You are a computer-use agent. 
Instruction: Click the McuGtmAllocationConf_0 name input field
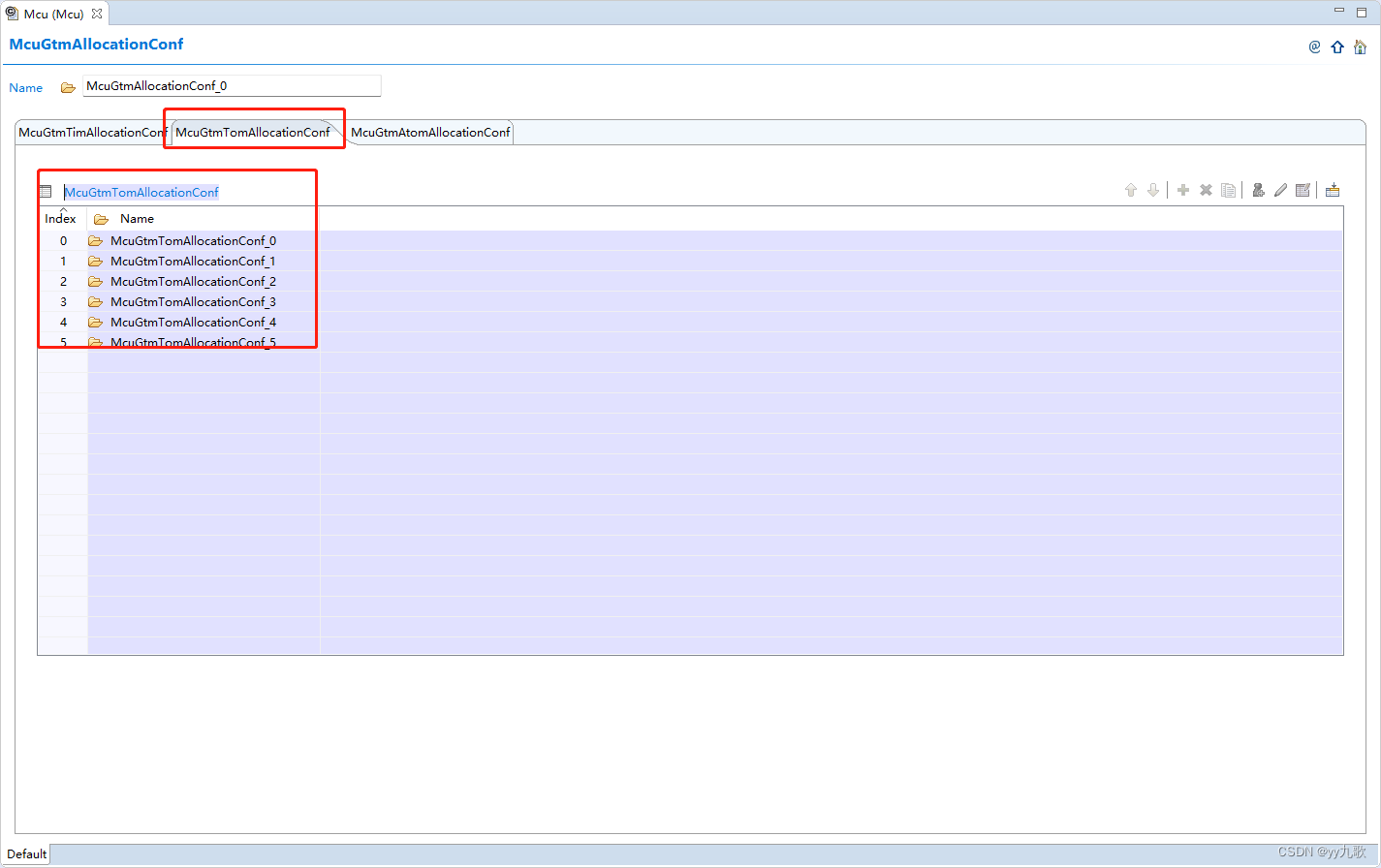pyautogui.click(x=232, y=86)
